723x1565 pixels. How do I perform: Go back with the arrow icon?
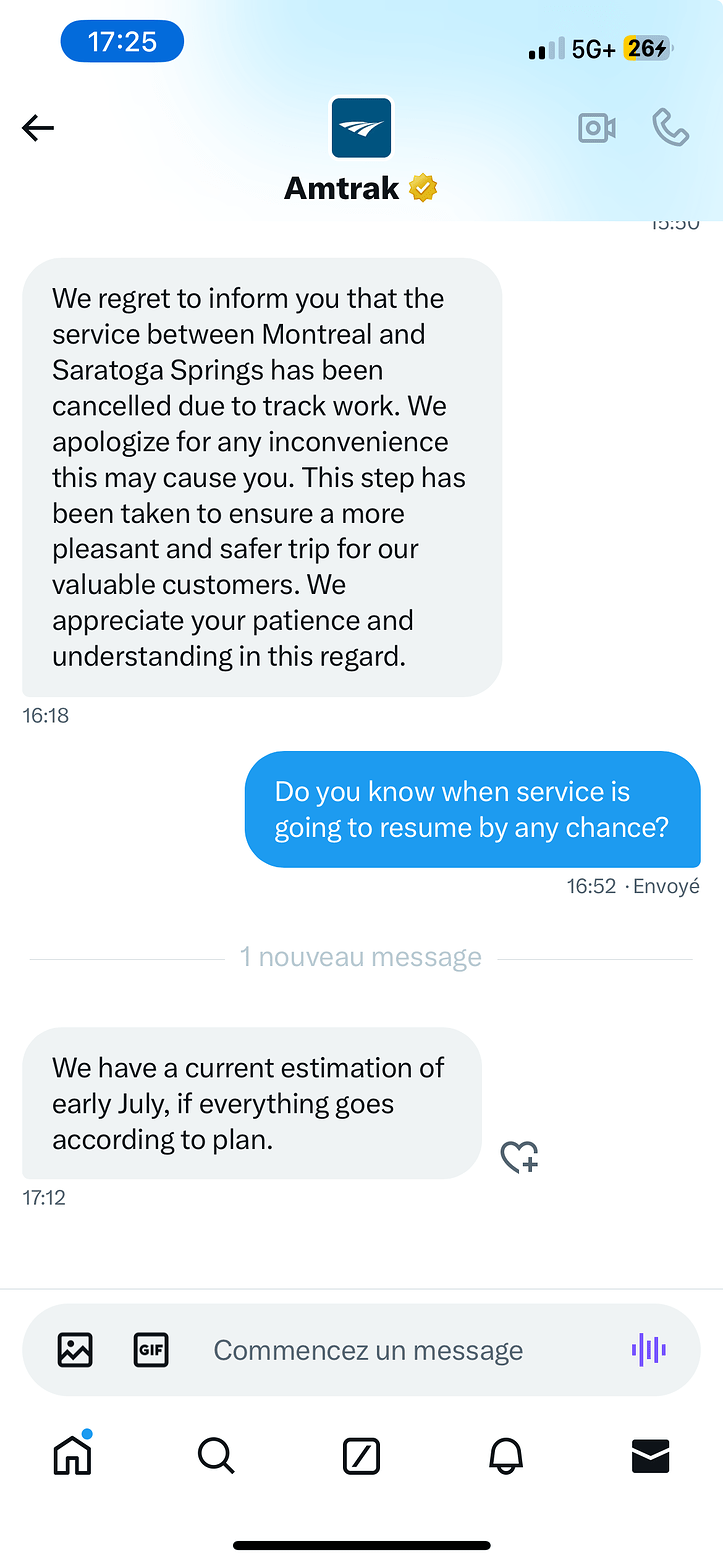[38, 128]
